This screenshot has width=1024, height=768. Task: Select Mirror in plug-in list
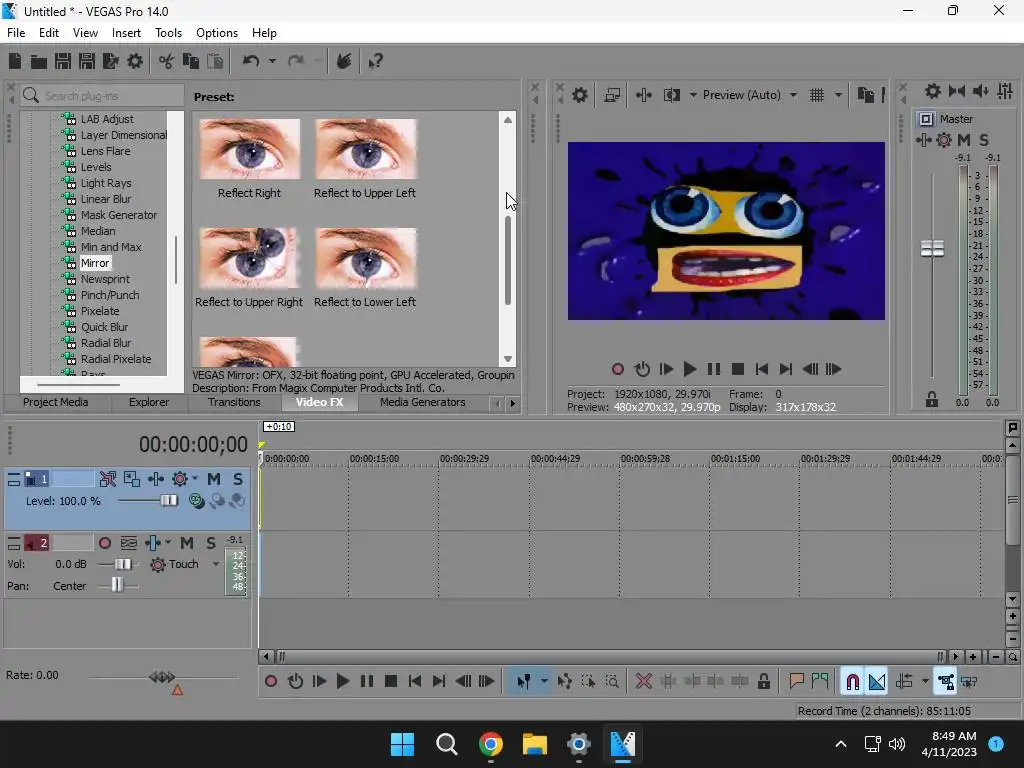coord(95,263)
